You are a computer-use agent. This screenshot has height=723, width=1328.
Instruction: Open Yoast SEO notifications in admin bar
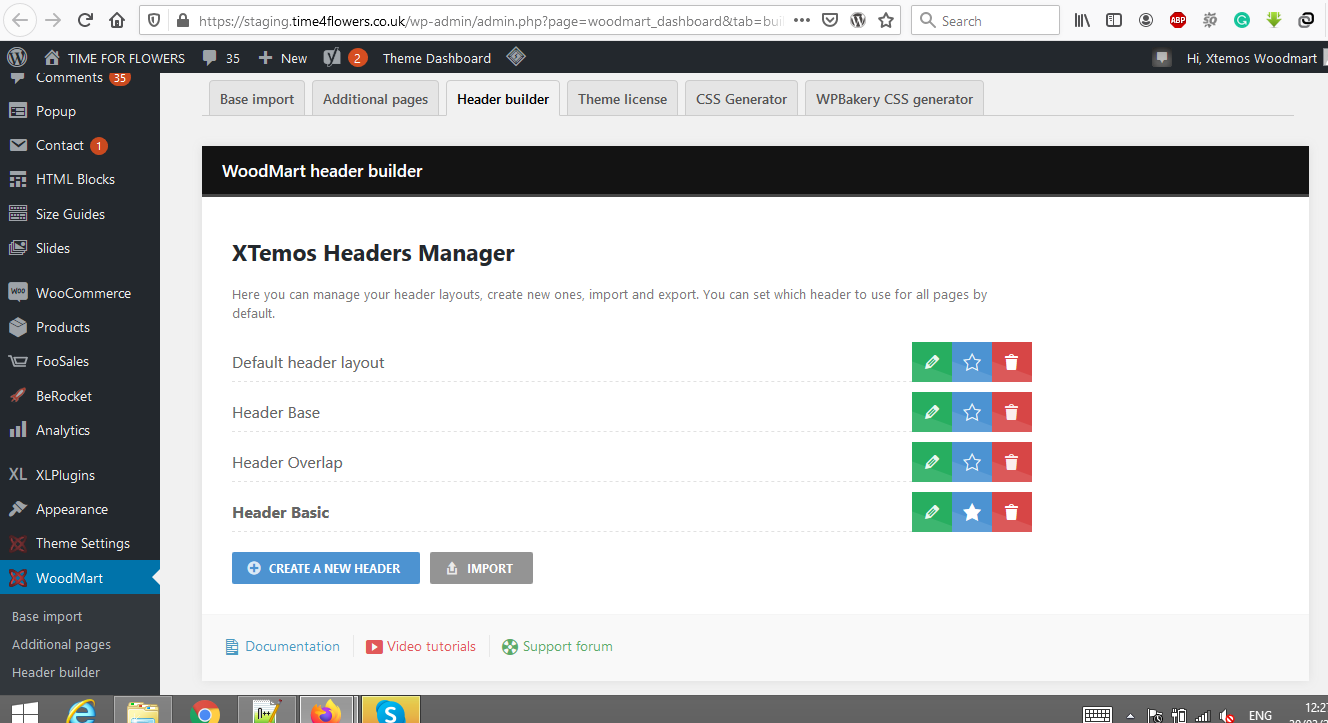[x=346, y=58]
